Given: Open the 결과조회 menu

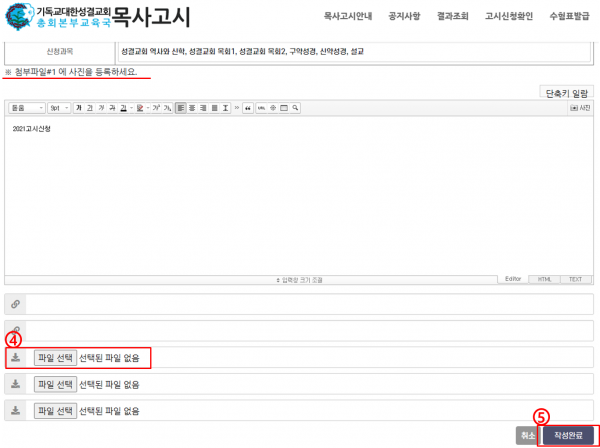Looking at the screenshot, I should (453, 16).
